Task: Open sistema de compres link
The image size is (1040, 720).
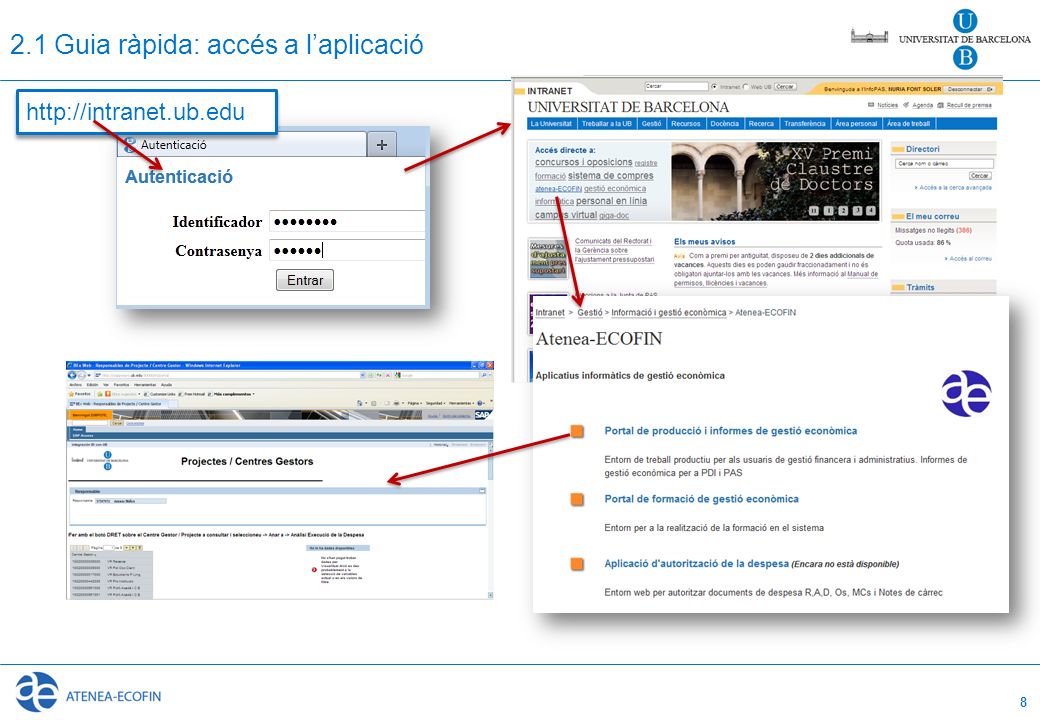Action: point(610,175)
